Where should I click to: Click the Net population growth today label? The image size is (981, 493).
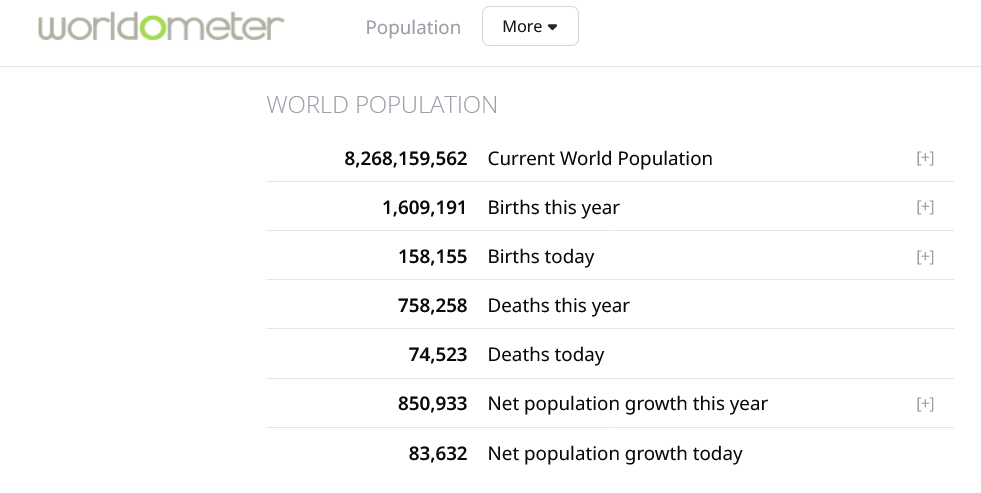coord(615,453)
